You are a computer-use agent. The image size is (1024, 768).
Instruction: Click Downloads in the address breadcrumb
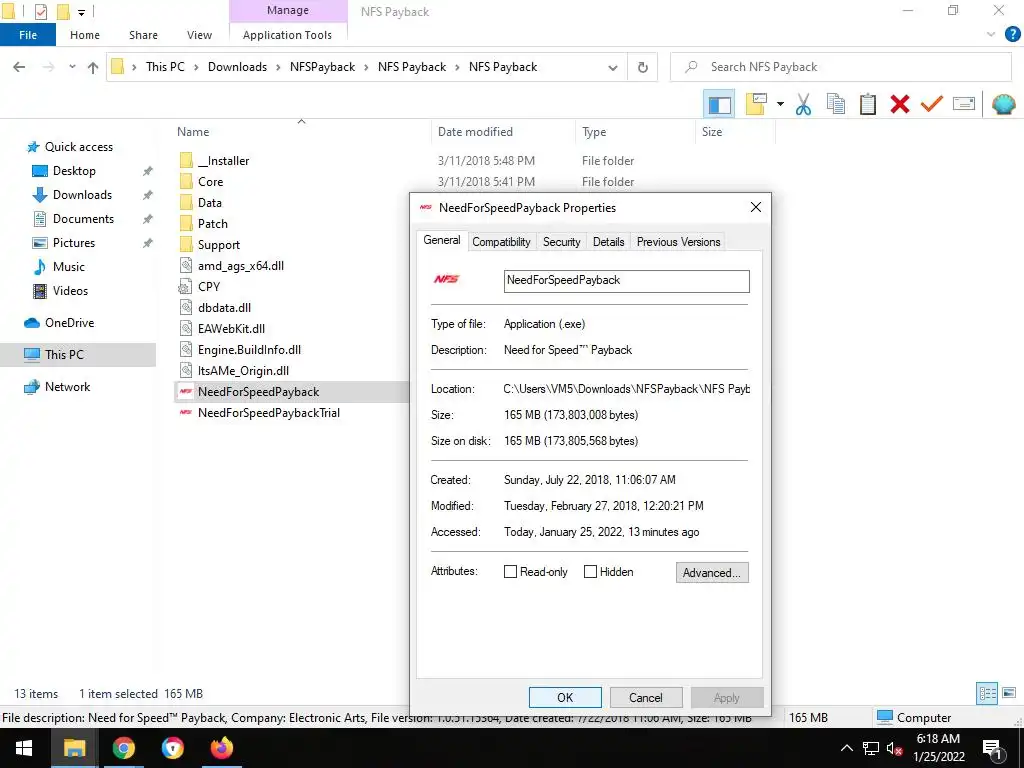tap(237, 67)
